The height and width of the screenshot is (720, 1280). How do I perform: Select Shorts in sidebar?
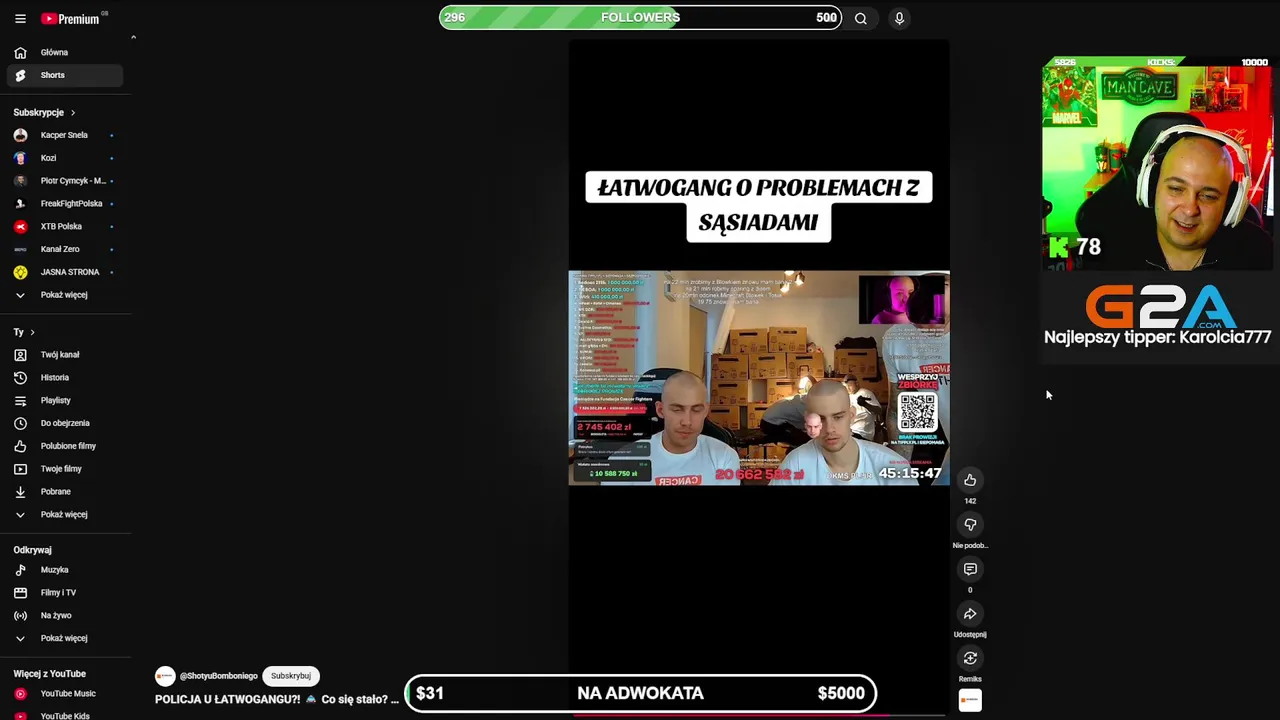[x=66, y=75]
